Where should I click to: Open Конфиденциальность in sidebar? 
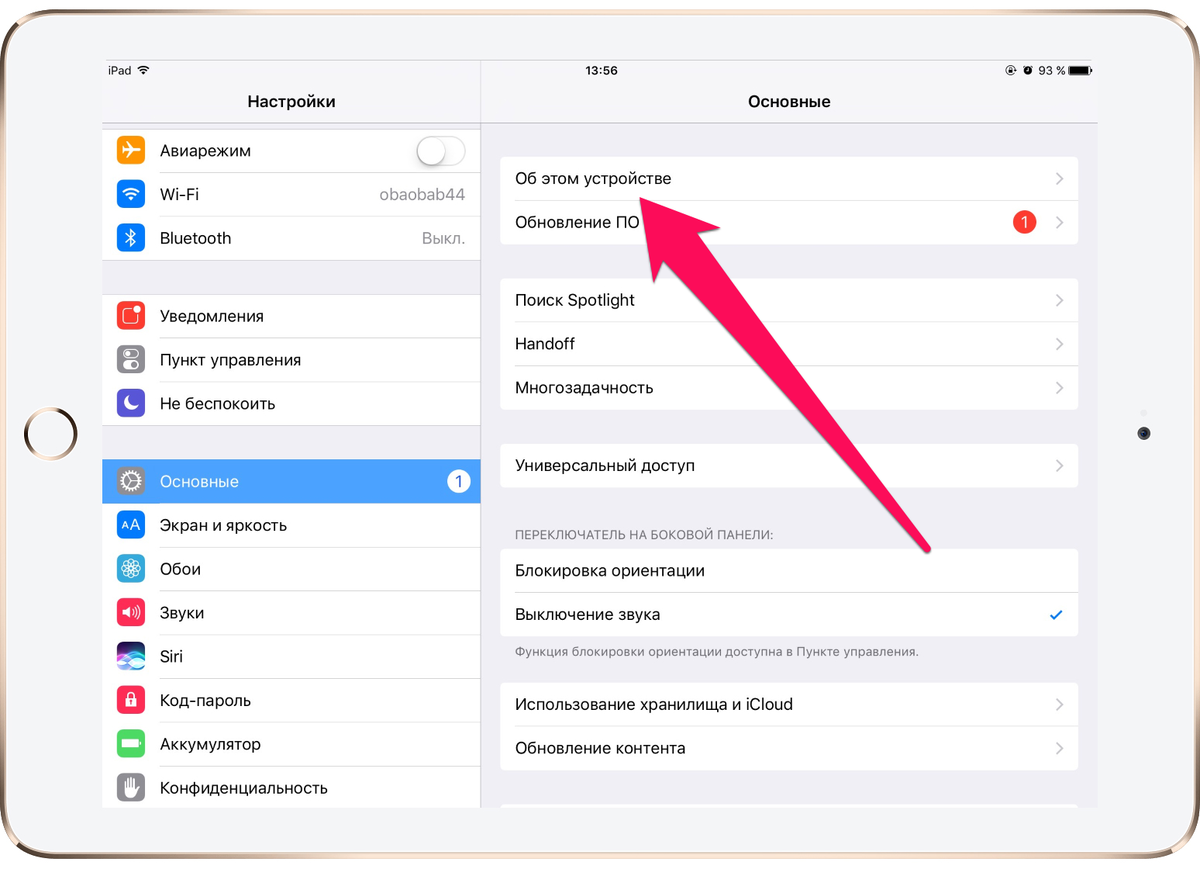(291, 788)
